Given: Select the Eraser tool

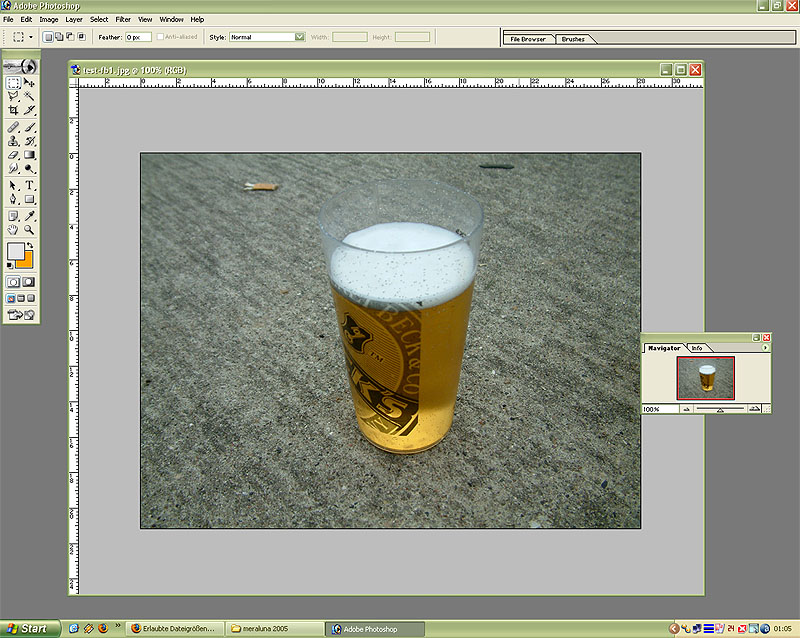Looking at the screenshot, I should (13, 155).
